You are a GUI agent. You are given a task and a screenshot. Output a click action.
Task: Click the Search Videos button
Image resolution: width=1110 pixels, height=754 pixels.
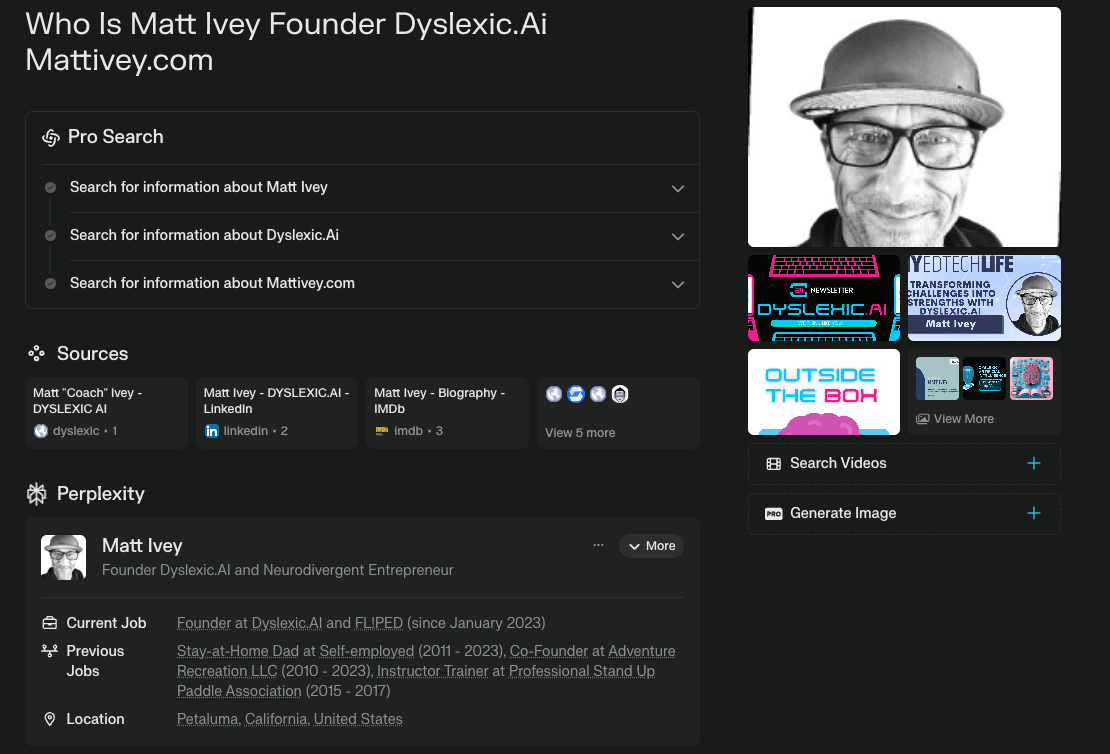[x=904, y=464]
